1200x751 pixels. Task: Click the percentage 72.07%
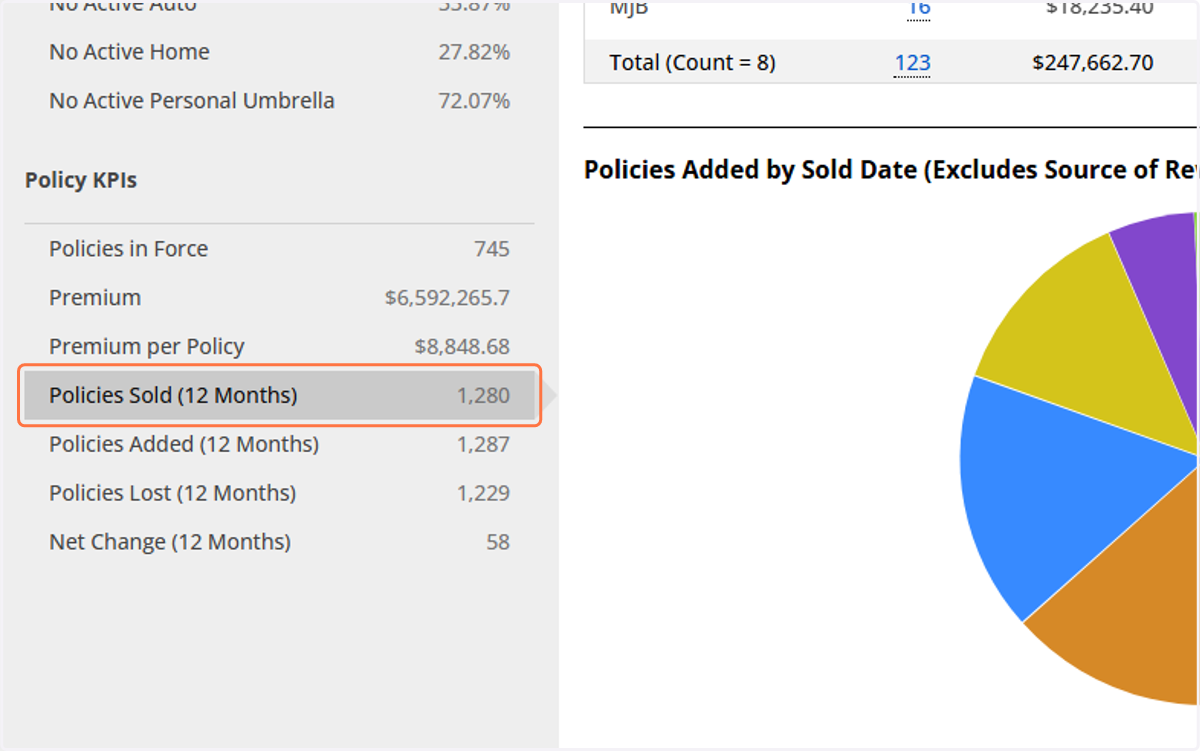pos(474,101)
